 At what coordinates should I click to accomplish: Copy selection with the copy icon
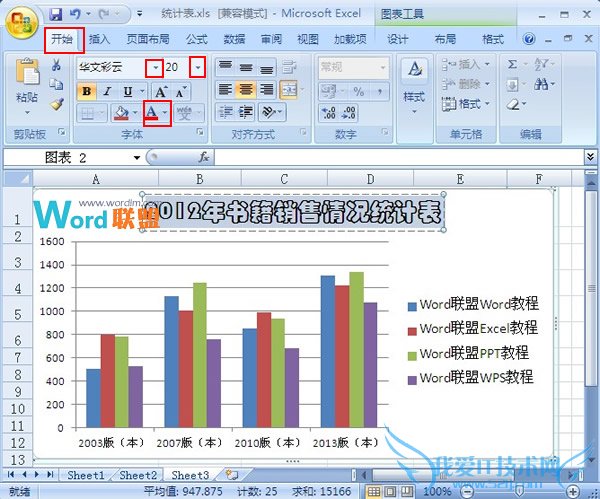(x=56, y=84)
